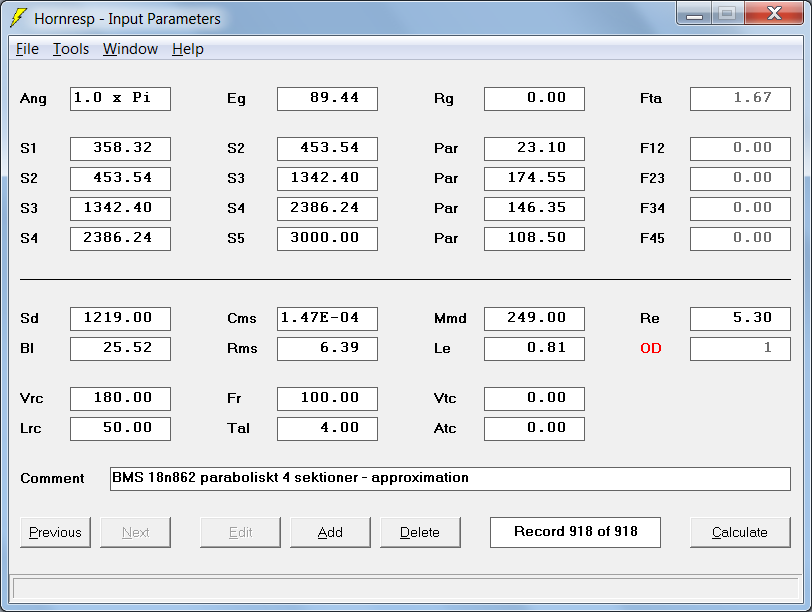Screen dimensions: 812x612
Task: Click the red OD label
Action: tap(651, 348)
